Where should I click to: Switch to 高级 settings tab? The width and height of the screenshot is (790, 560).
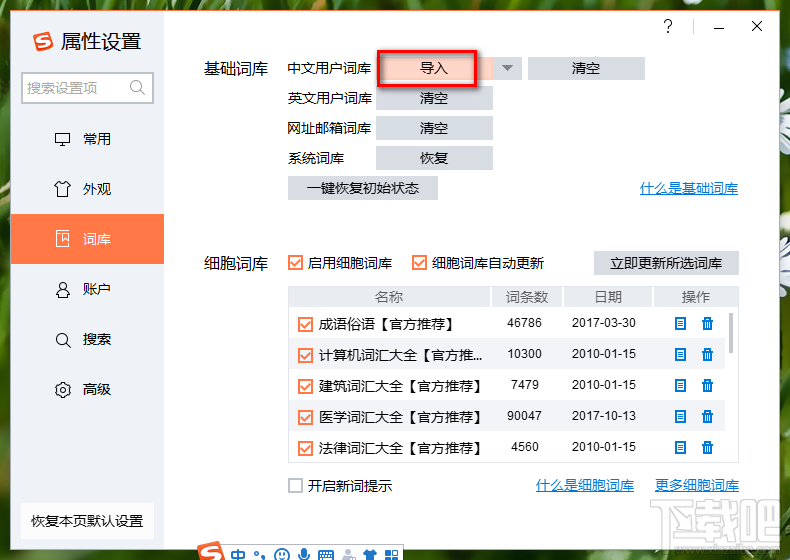coord(87,390)
